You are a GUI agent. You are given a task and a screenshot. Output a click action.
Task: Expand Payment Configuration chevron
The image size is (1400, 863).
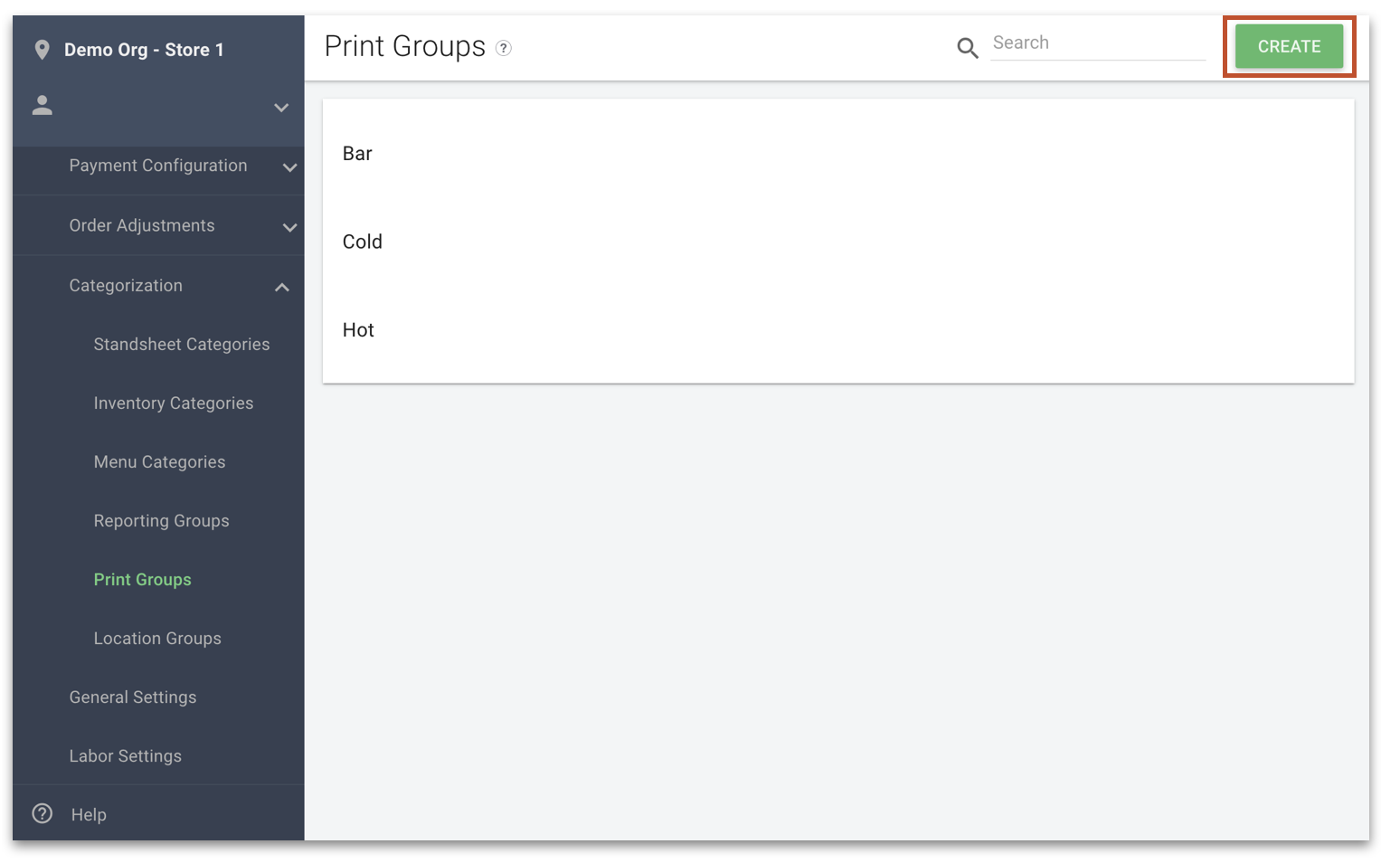(x=289, y=167)
